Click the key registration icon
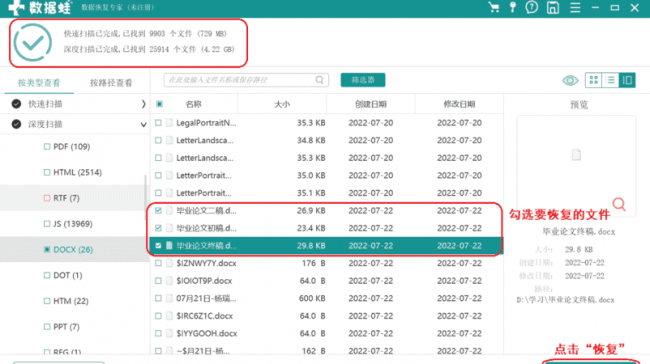This screenshot has width=650, height=364. [513, 7]
